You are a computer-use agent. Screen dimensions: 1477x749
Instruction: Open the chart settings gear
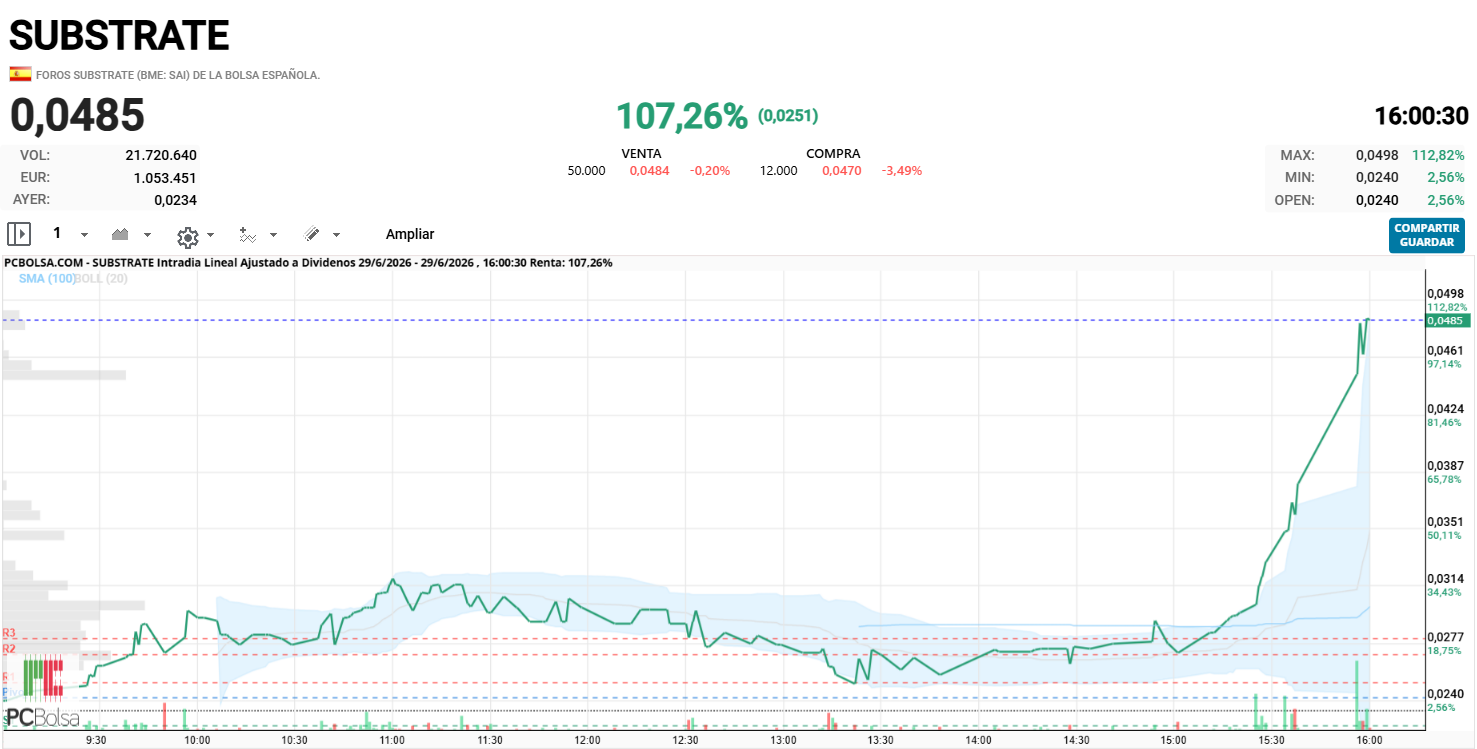click(188, 236)
